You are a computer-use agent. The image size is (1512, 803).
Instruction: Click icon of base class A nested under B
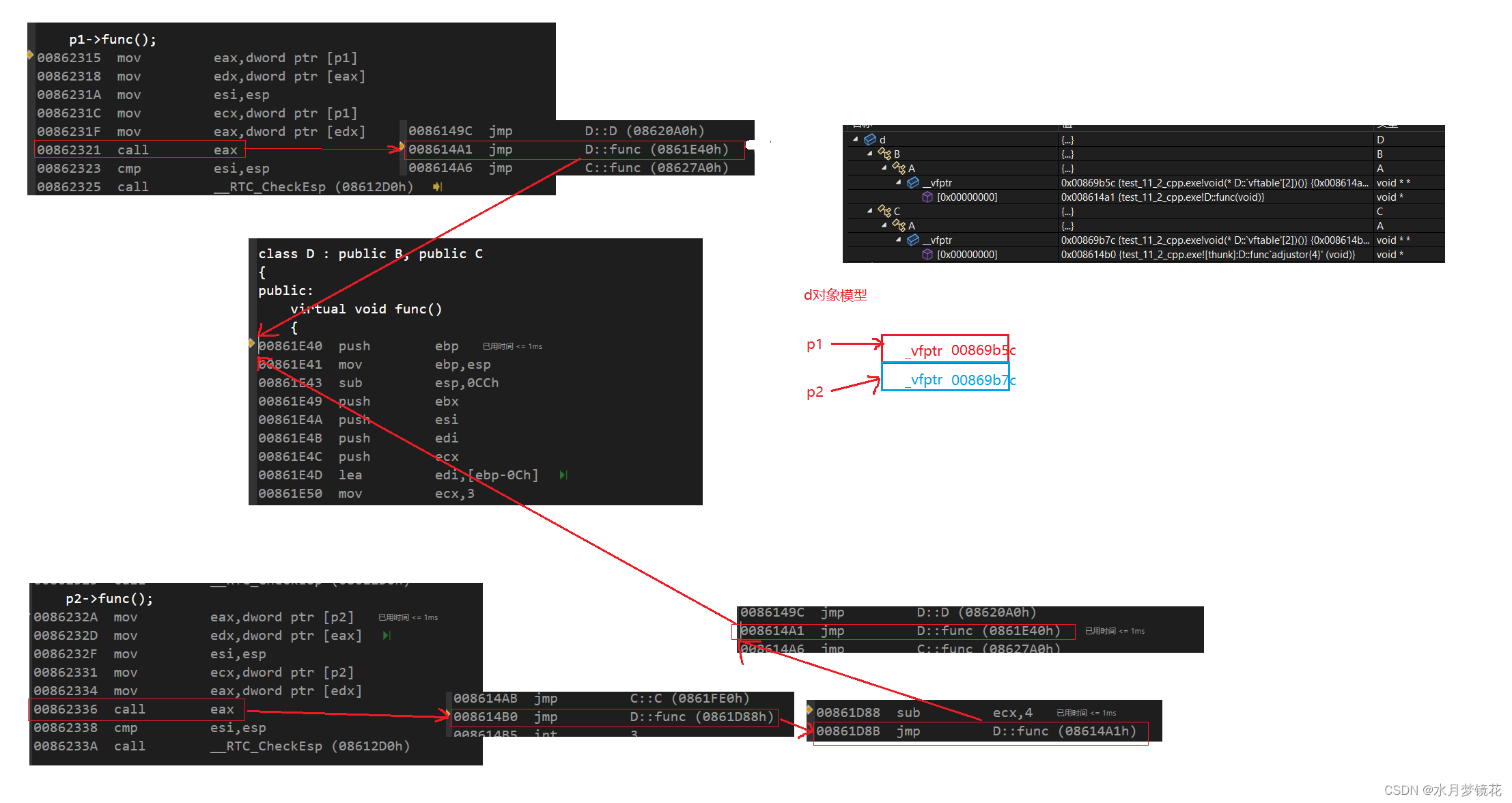(x=899, y=168)
